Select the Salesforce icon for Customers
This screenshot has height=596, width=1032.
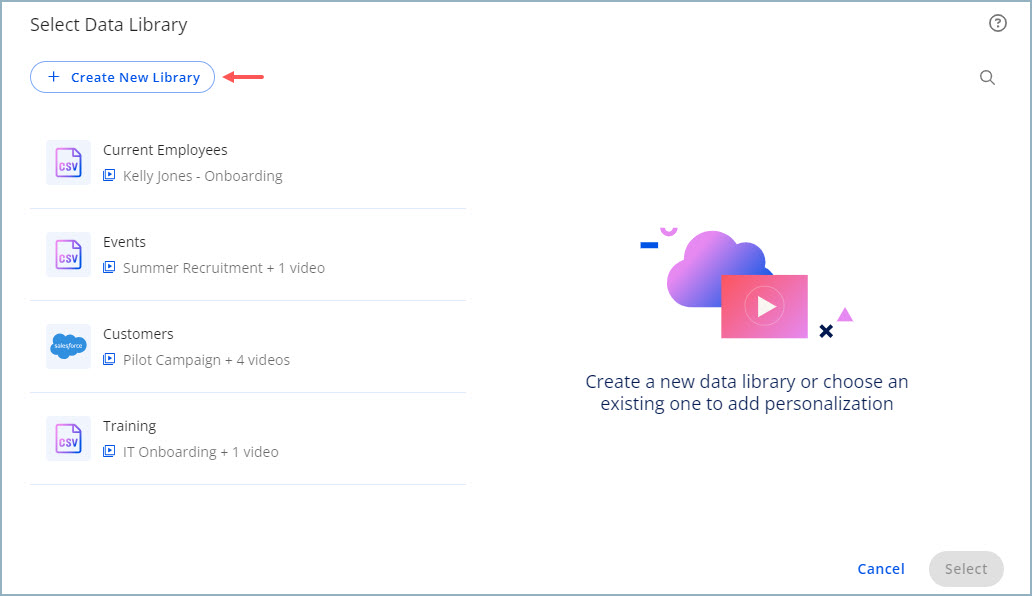(x=68, y=346)
